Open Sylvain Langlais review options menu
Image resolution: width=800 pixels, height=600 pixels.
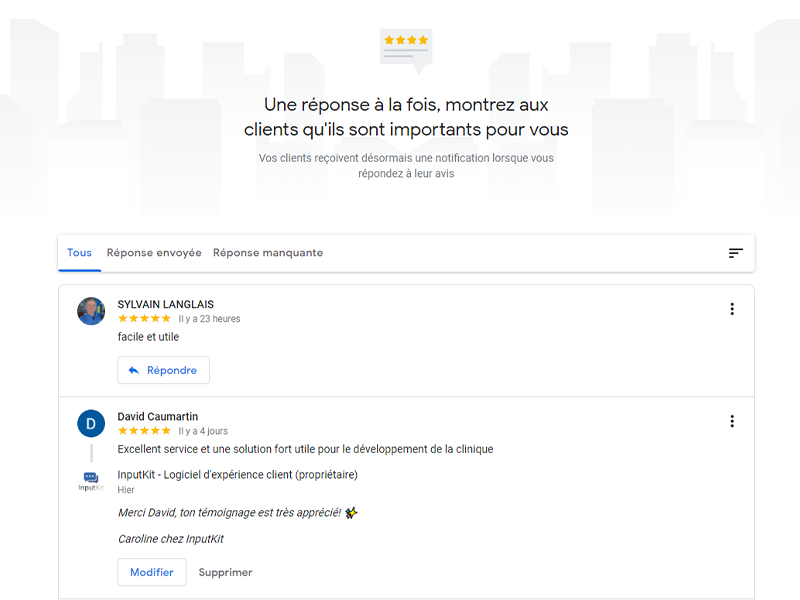pos(732,309)
